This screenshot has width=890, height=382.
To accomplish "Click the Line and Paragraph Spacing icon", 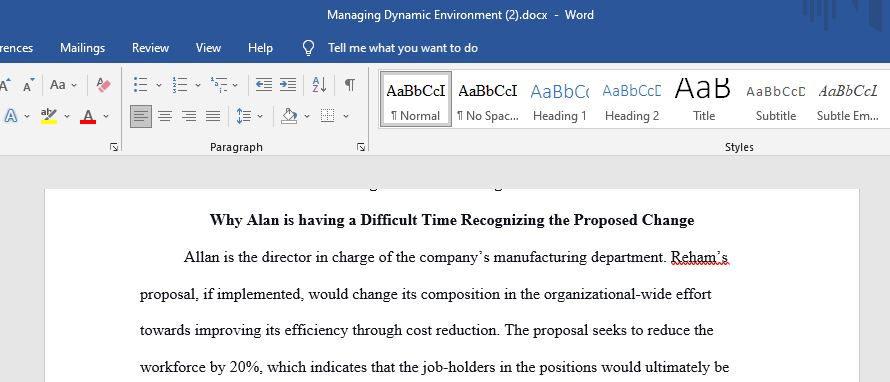I will click(244, 116).
